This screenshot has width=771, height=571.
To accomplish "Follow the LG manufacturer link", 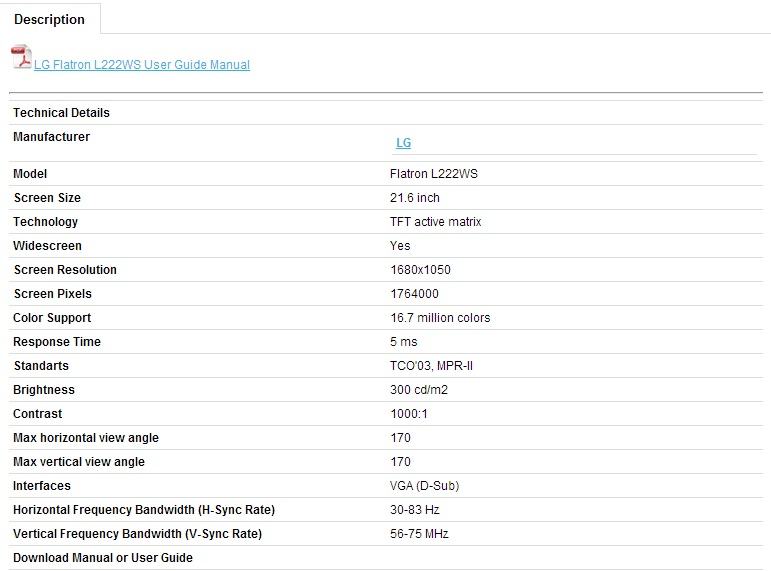I will tap(403, 143).
